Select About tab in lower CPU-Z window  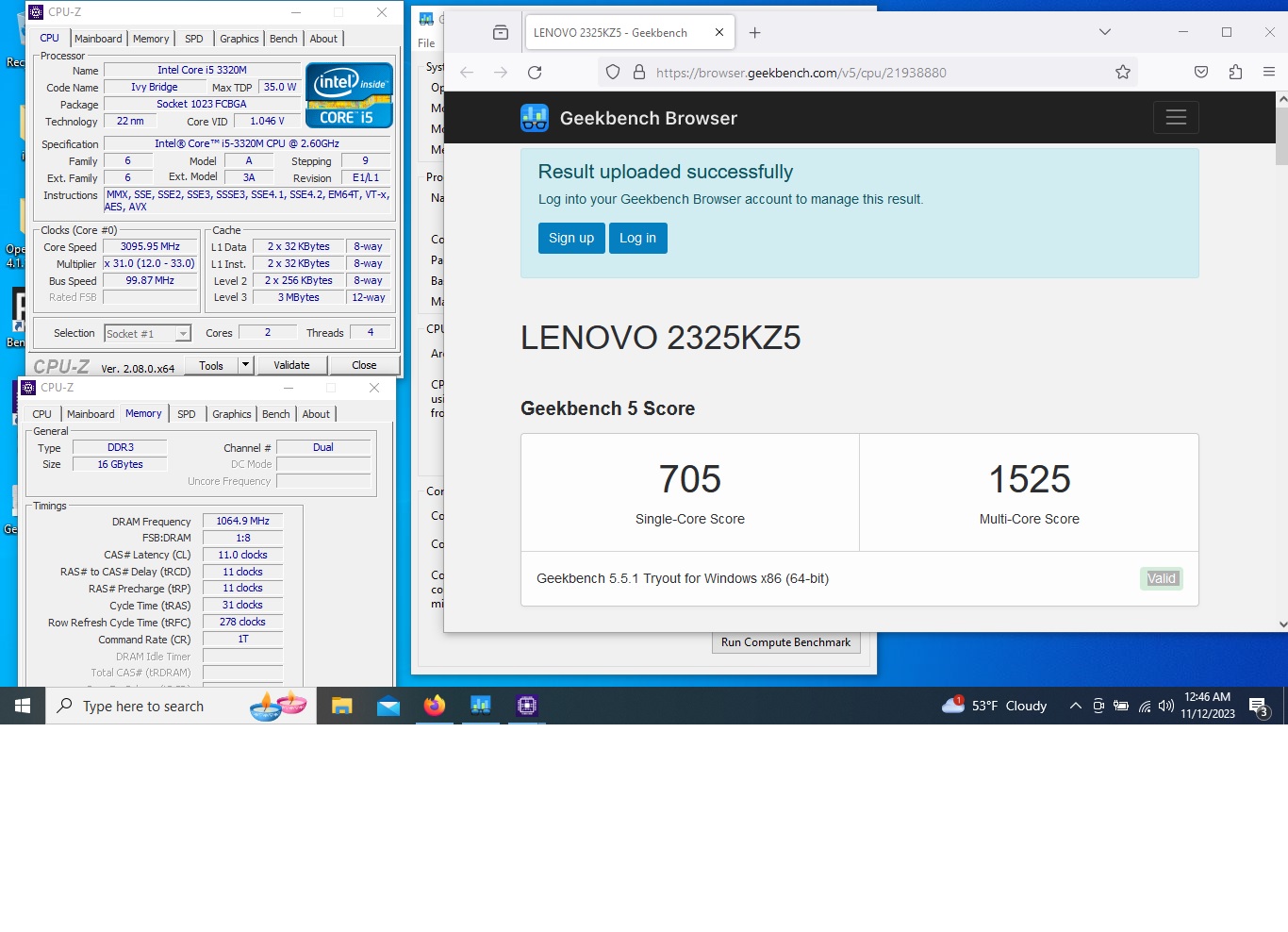[316, 414]
